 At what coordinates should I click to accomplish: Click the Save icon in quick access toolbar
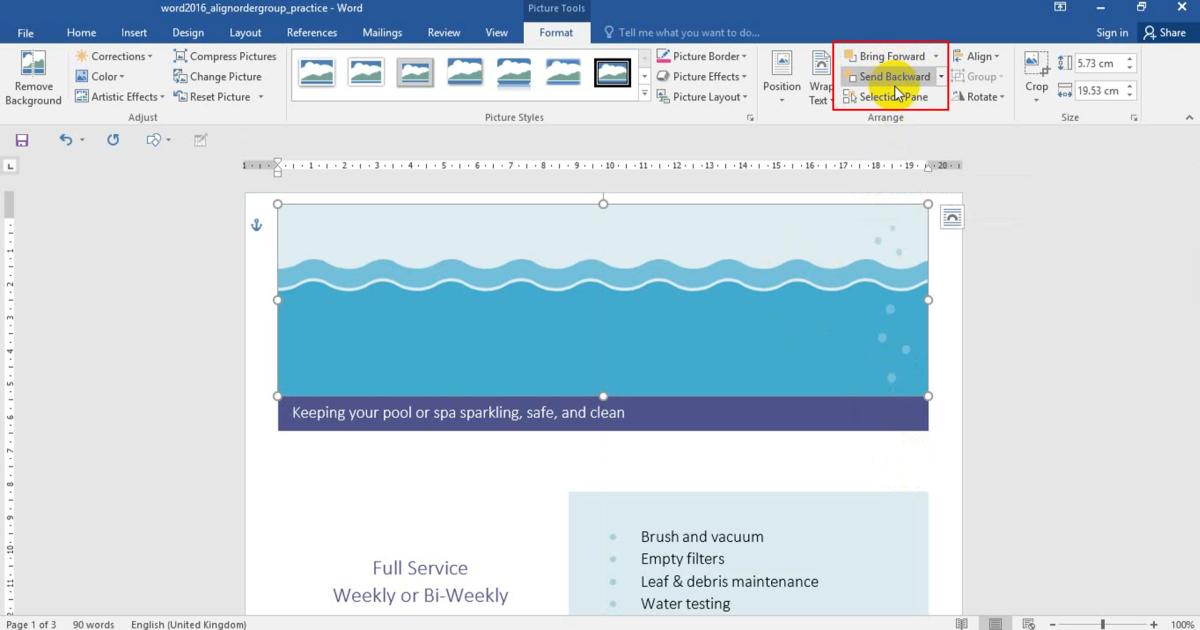coord(22,140)
